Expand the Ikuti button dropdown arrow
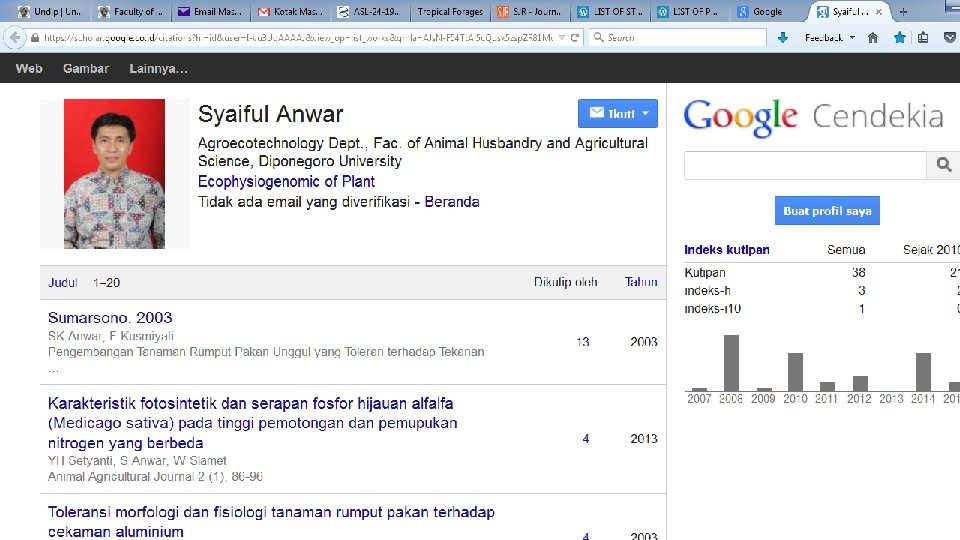The height and width of the screenshot is (540, 960). click(645, 113)
